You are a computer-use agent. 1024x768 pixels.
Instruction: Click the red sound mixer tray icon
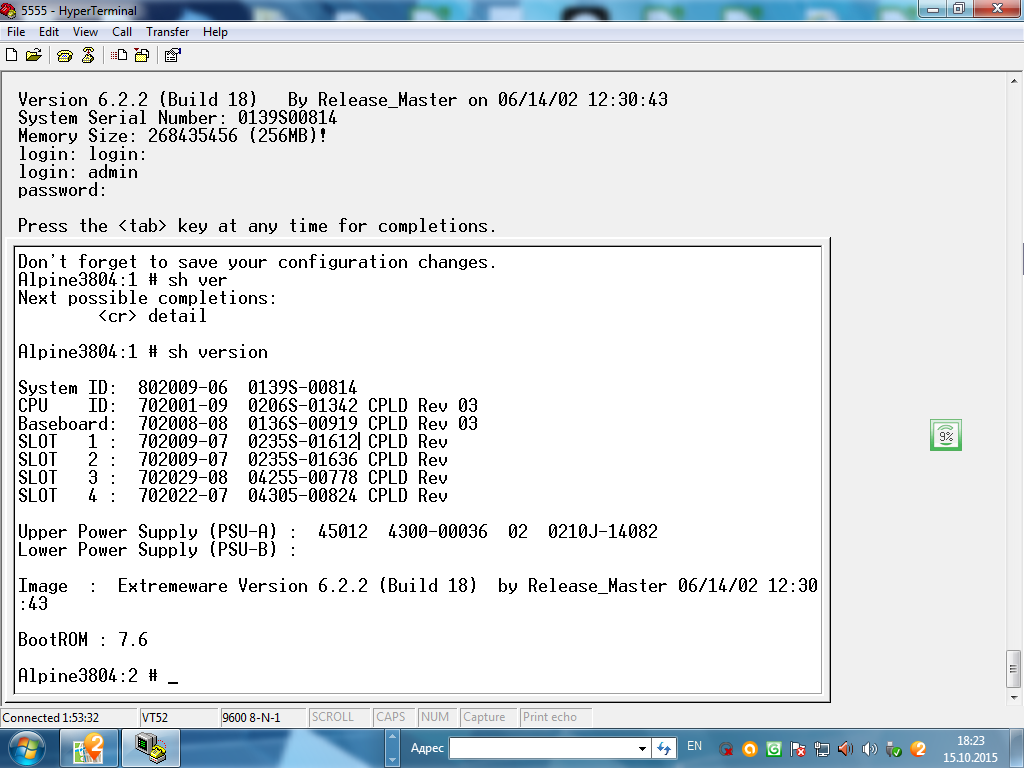click(x=846, y=749)
